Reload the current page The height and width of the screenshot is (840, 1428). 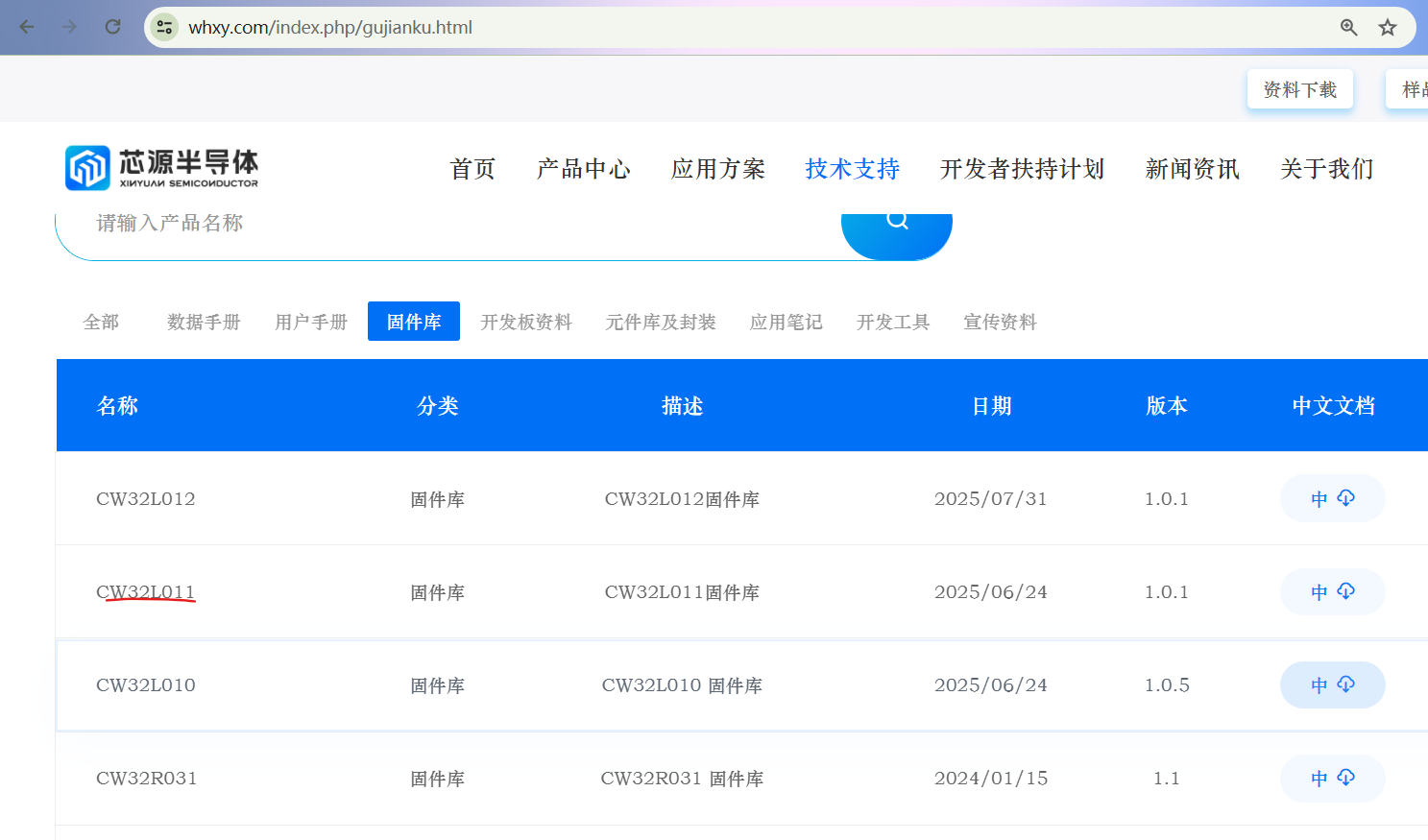(x=112, y=27)
